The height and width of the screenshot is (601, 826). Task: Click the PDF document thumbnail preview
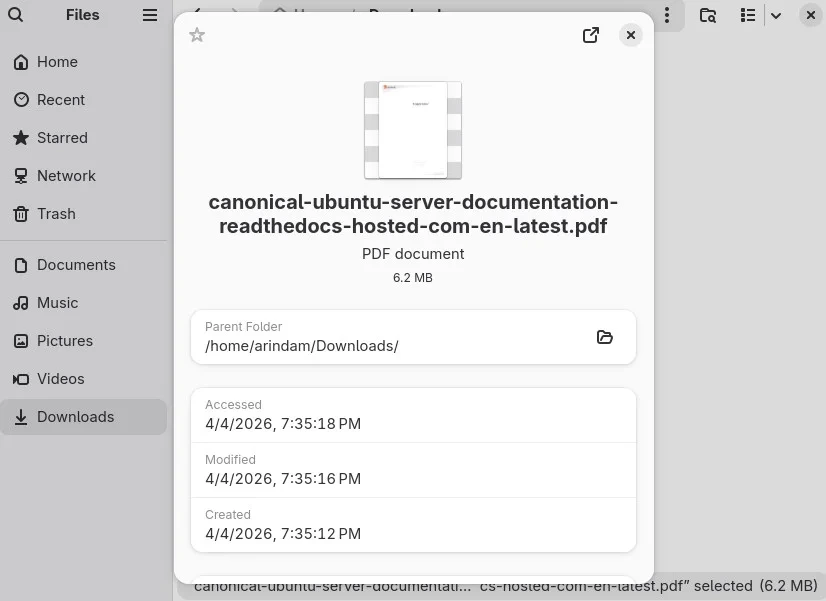point(413,130)
